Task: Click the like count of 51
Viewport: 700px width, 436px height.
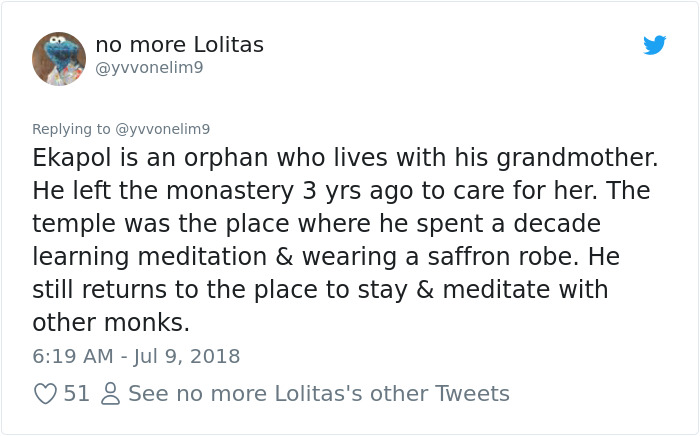Action: [x=76, y=394]
